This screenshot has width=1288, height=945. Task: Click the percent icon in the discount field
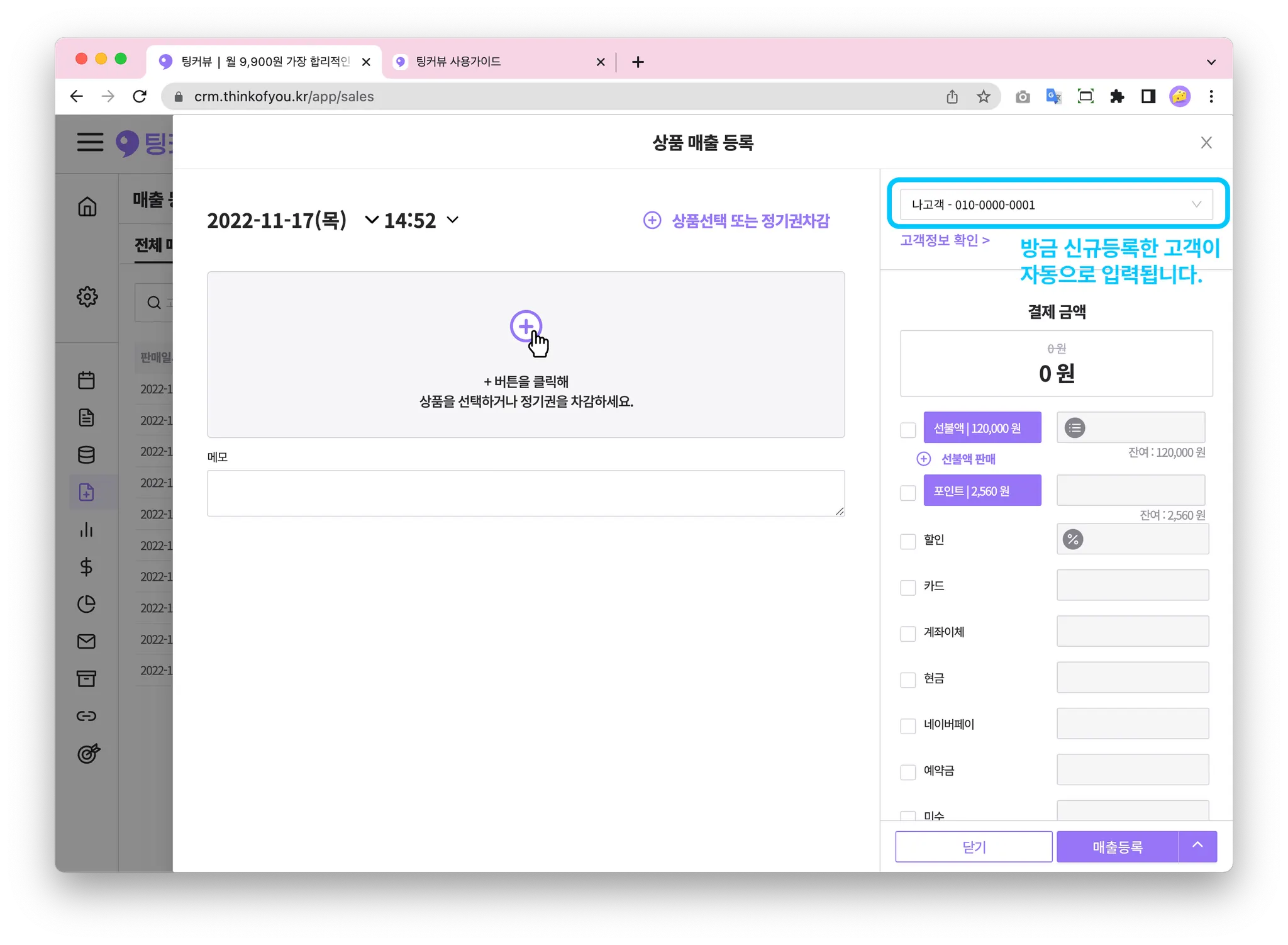(1073, 539)
